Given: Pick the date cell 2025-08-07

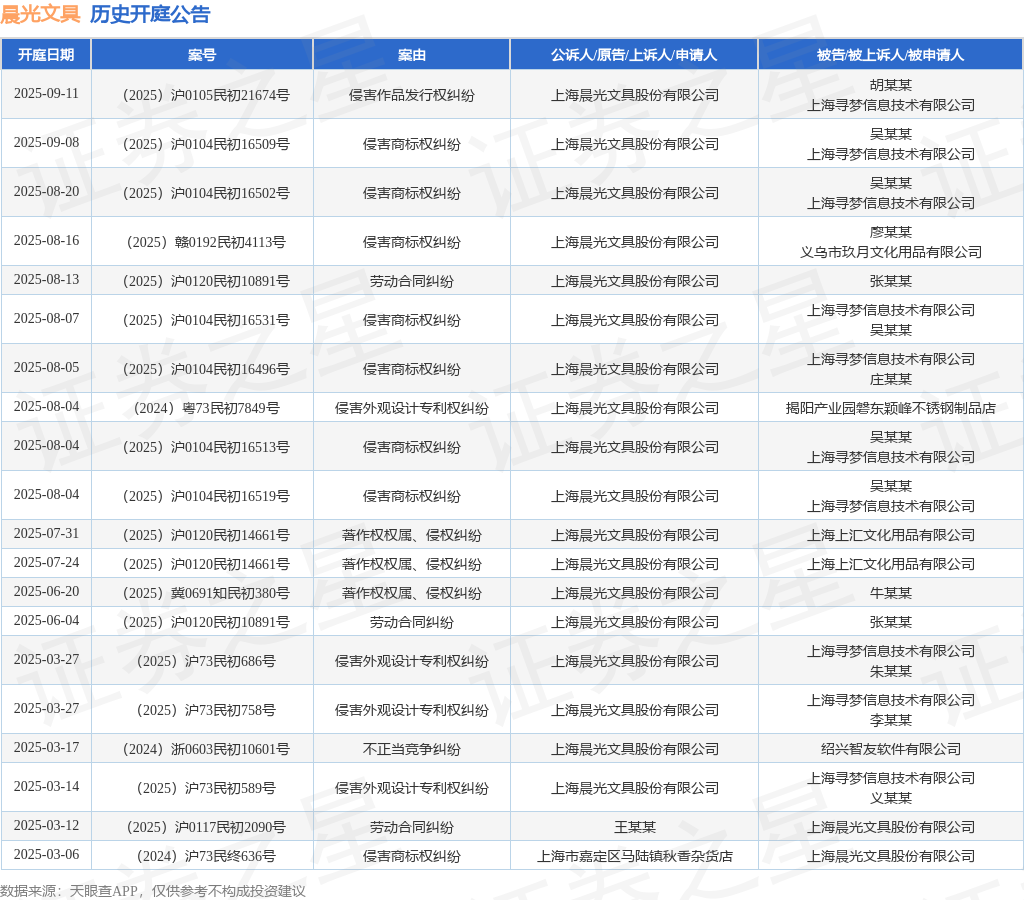Looking at the screenshot, I should click(46, 319).
